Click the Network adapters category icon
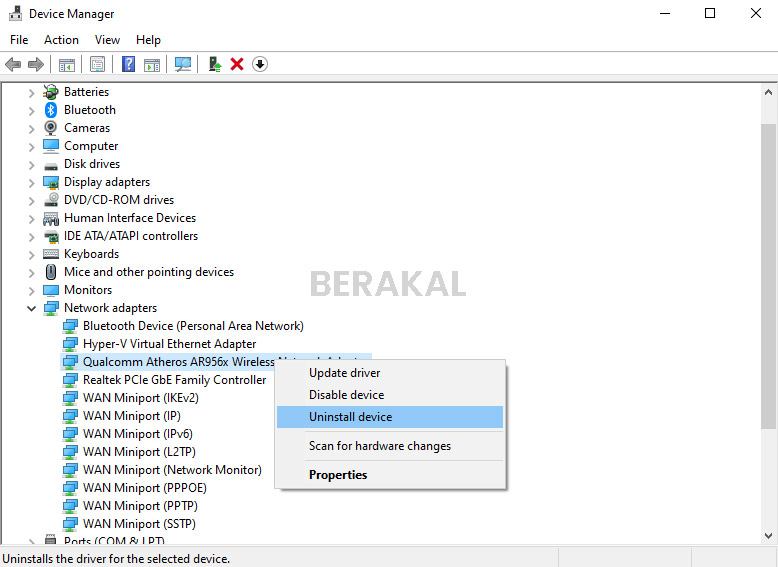 pos(51,308)
